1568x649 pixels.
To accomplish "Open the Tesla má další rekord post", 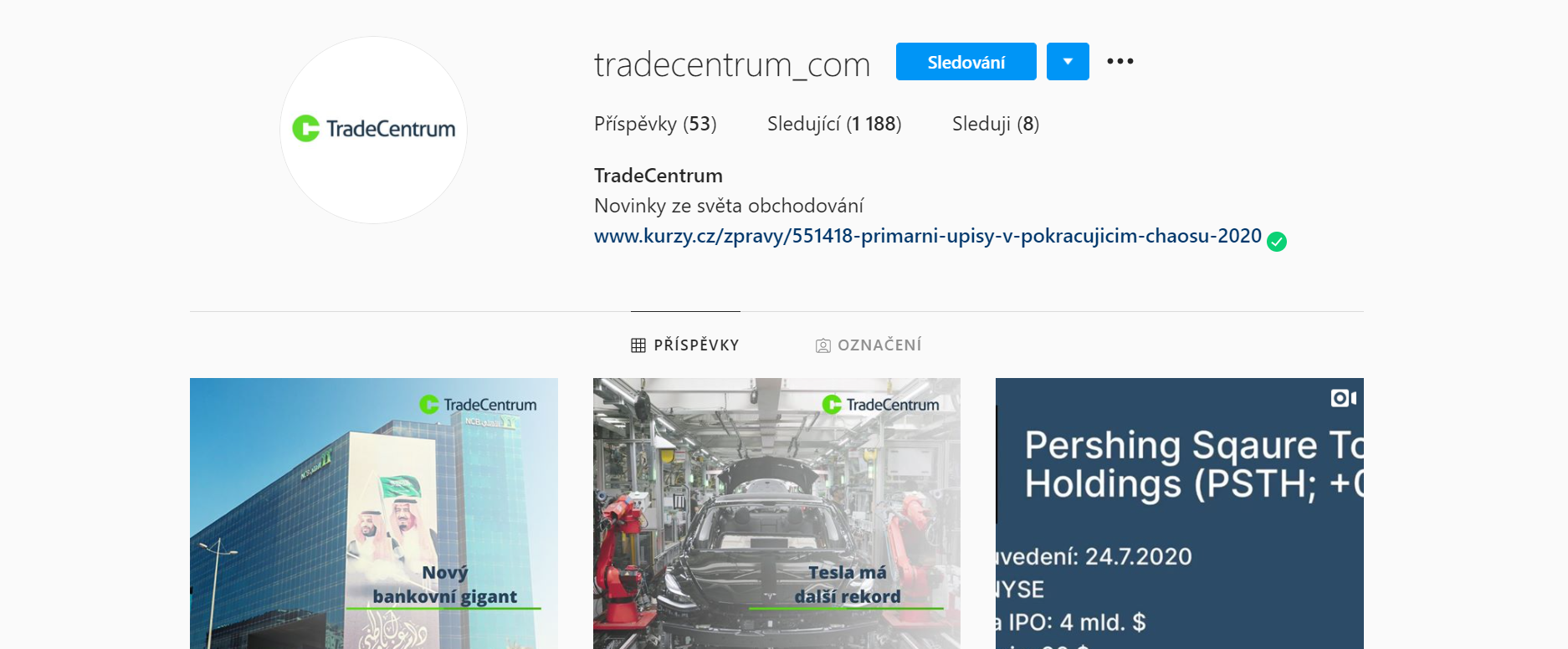I will (776, 514).
